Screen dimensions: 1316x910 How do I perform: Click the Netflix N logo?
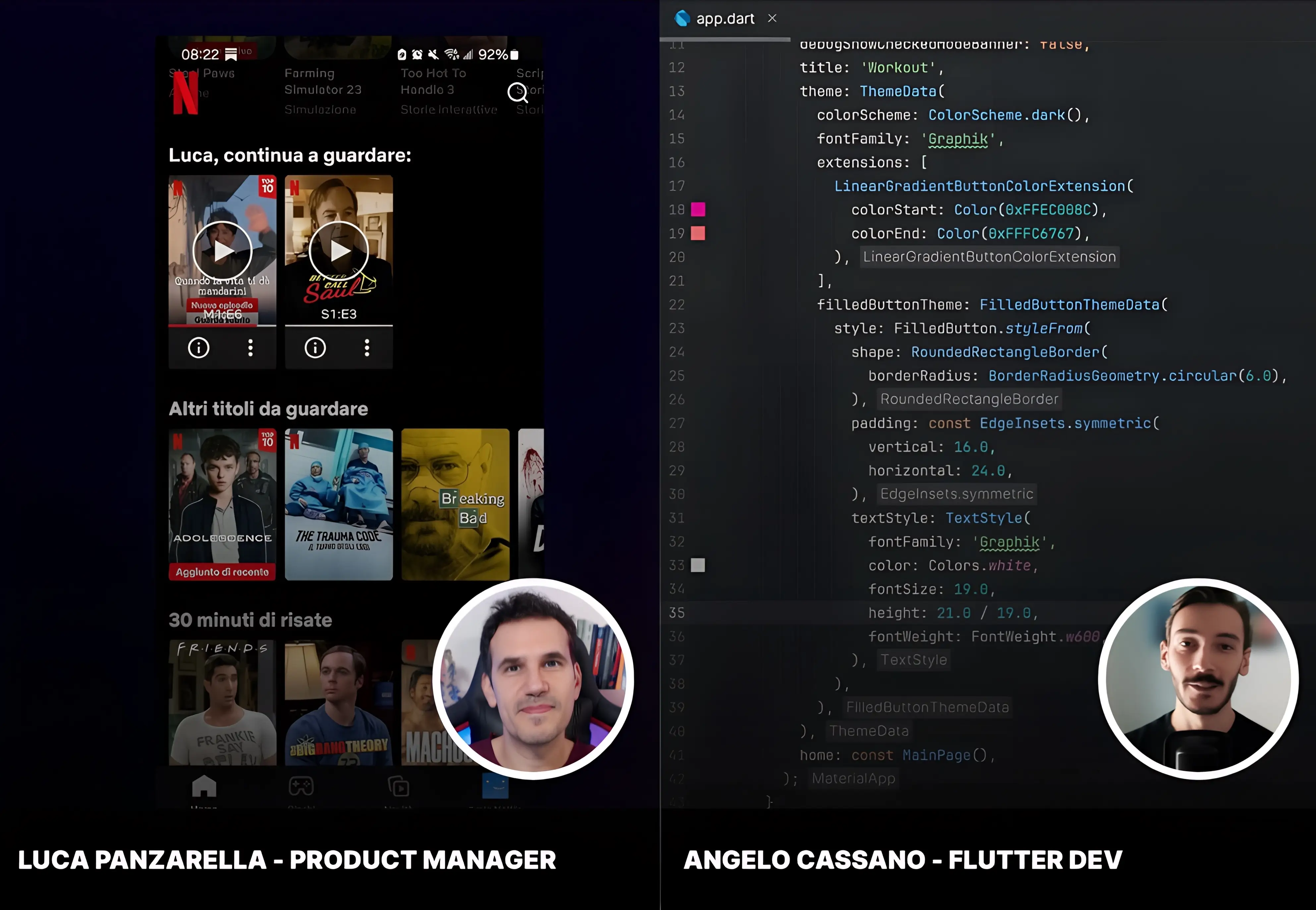pos(185,93)
